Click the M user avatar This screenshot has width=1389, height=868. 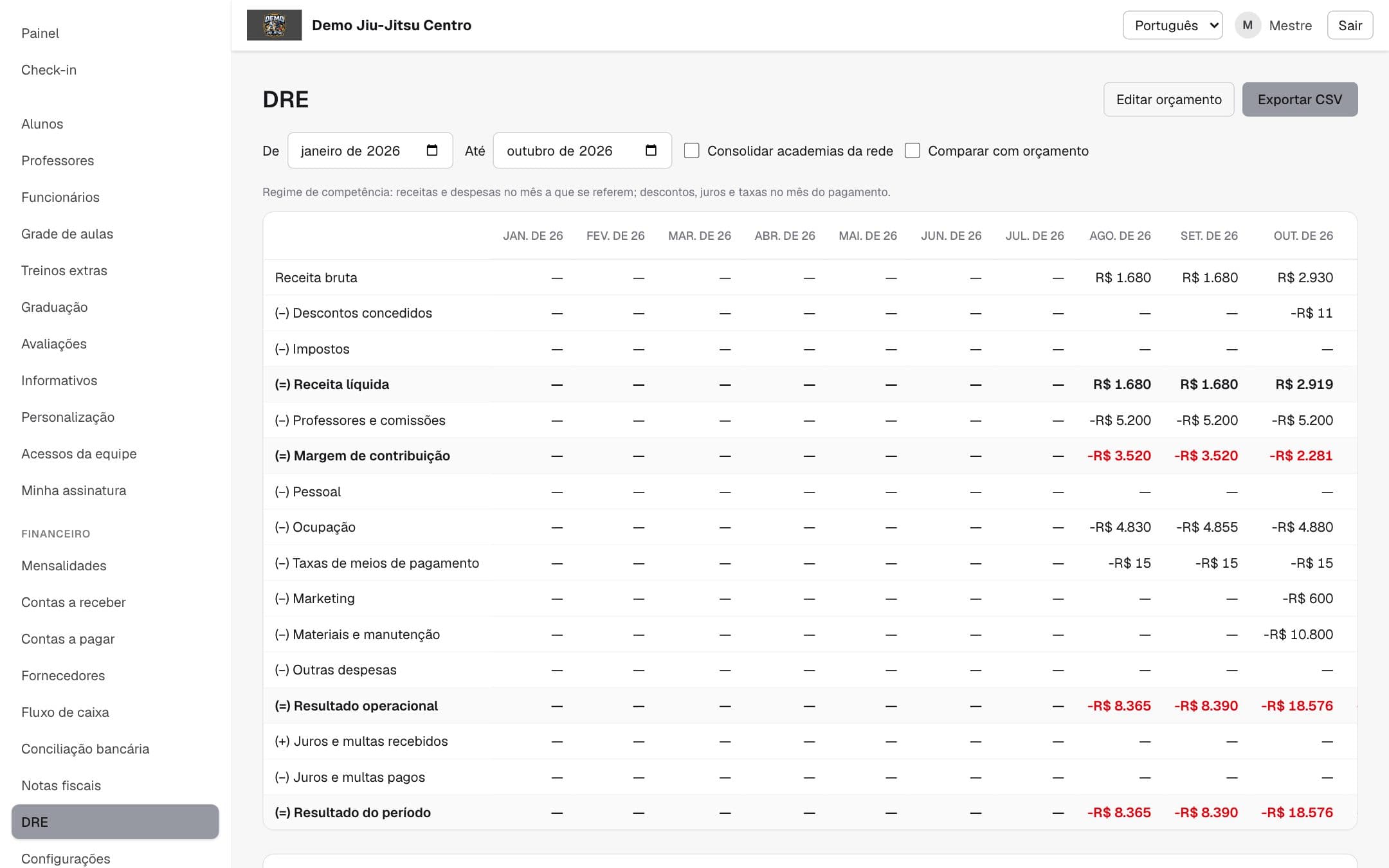1248,25
